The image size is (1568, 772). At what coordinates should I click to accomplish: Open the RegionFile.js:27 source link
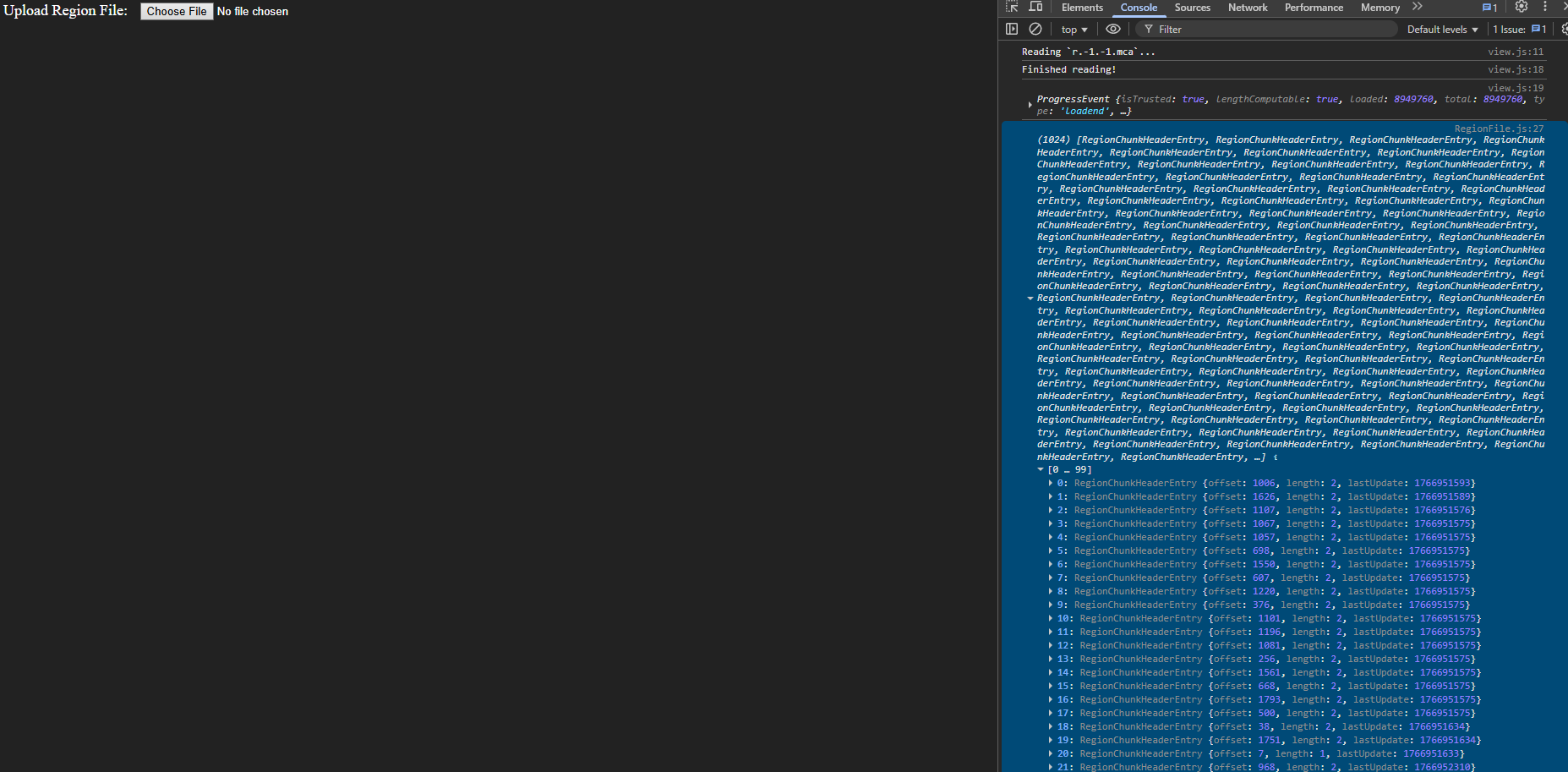[x=1499, y=129]
